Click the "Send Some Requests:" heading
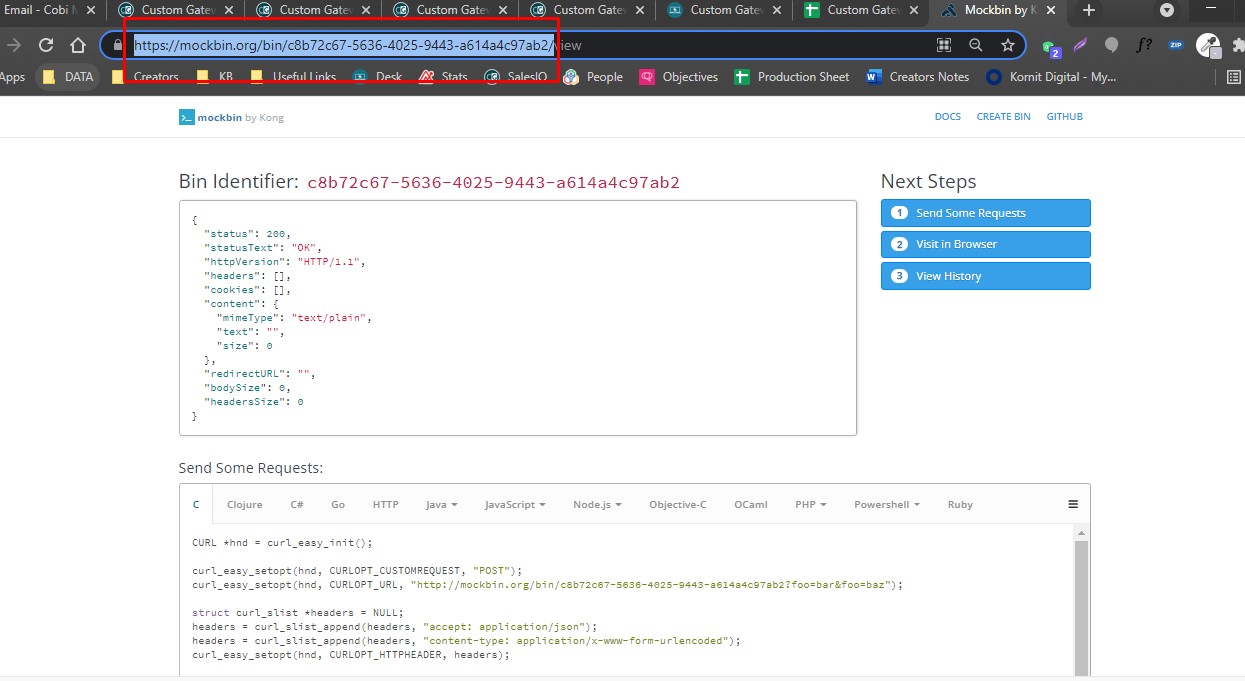1245x681 pixels. click(x=251, y=468)
